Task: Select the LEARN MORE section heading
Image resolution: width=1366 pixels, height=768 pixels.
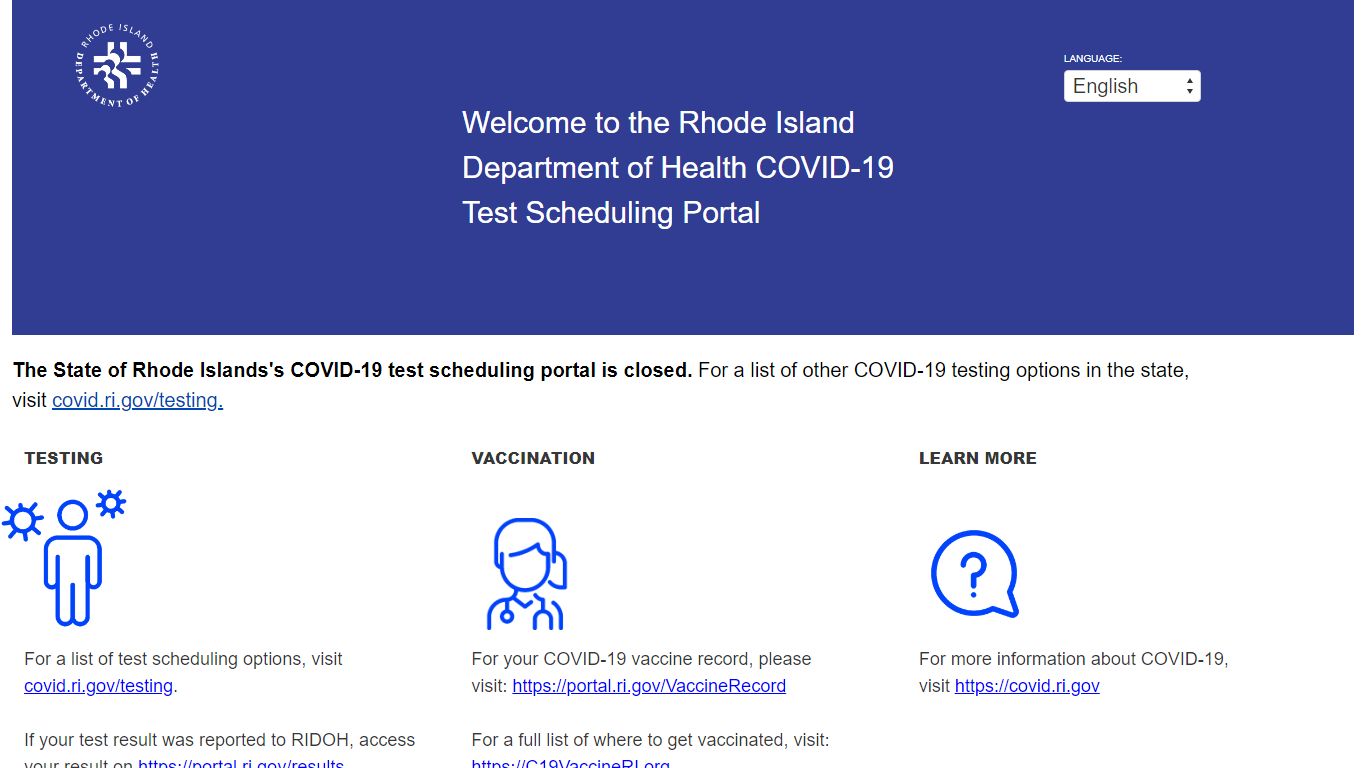Action: pos(977,458)
